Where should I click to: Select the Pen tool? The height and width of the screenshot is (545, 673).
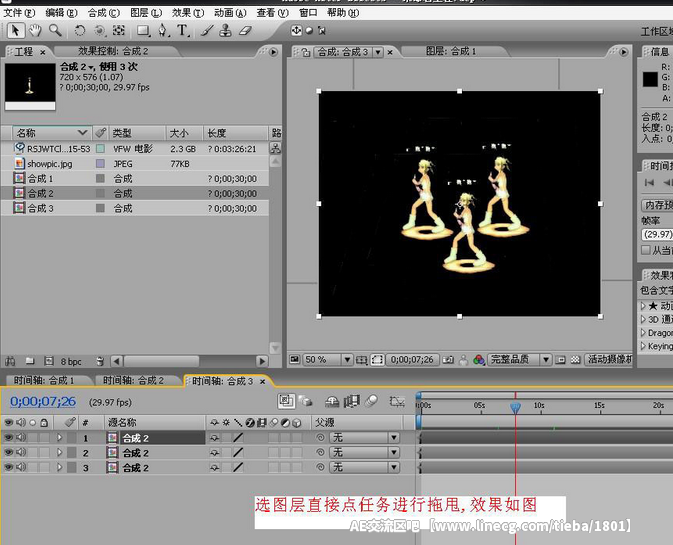[x=163, y=31]
